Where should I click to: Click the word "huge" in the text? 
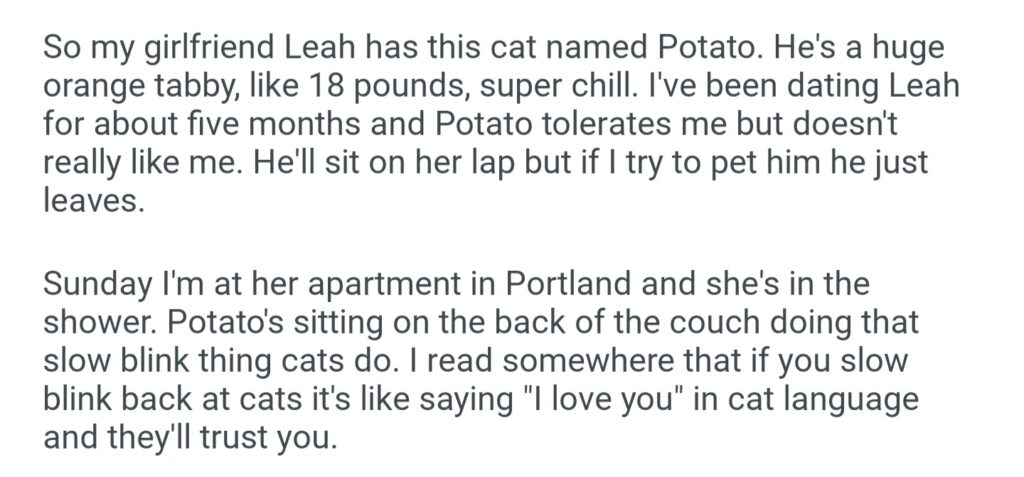tap(905, 48)
